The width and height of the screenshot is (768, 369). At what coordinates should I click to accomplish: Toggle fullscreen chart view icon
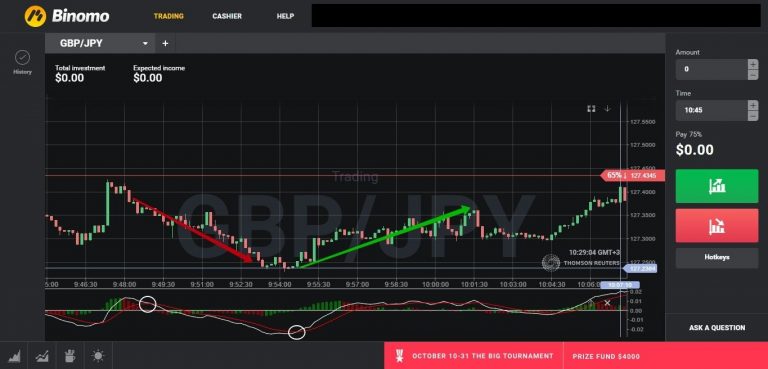(x=591, y=109)
